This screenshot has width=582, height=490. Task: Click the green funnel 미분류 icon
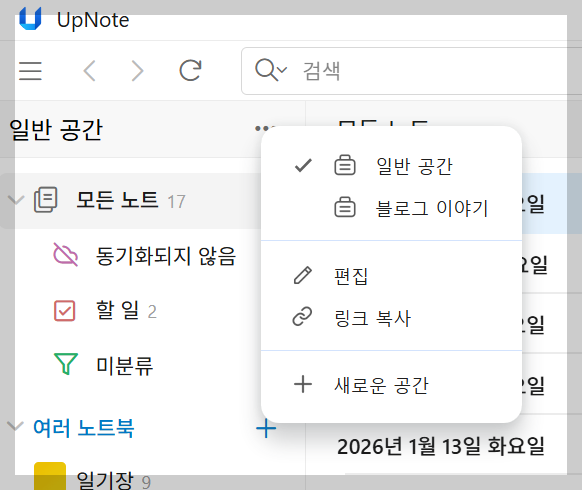tap(66, 364)
